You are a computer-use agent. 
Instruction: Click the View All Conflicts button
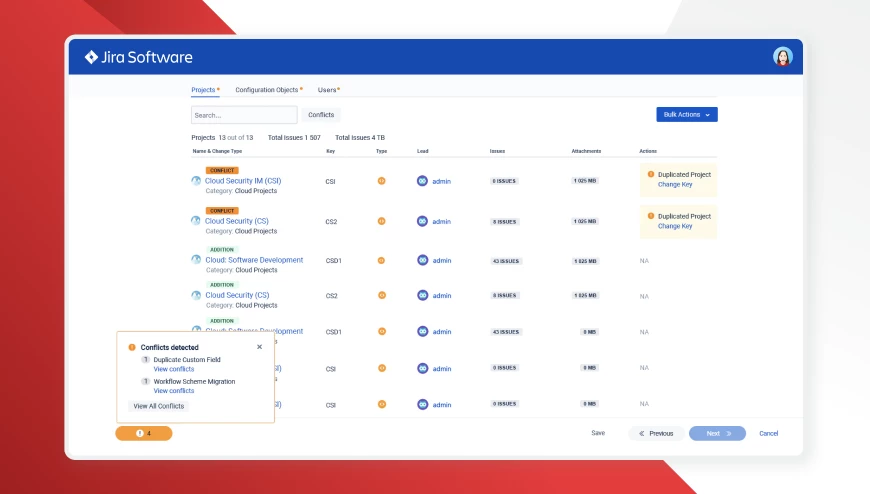pyautogui.click(x=159, y=406)
